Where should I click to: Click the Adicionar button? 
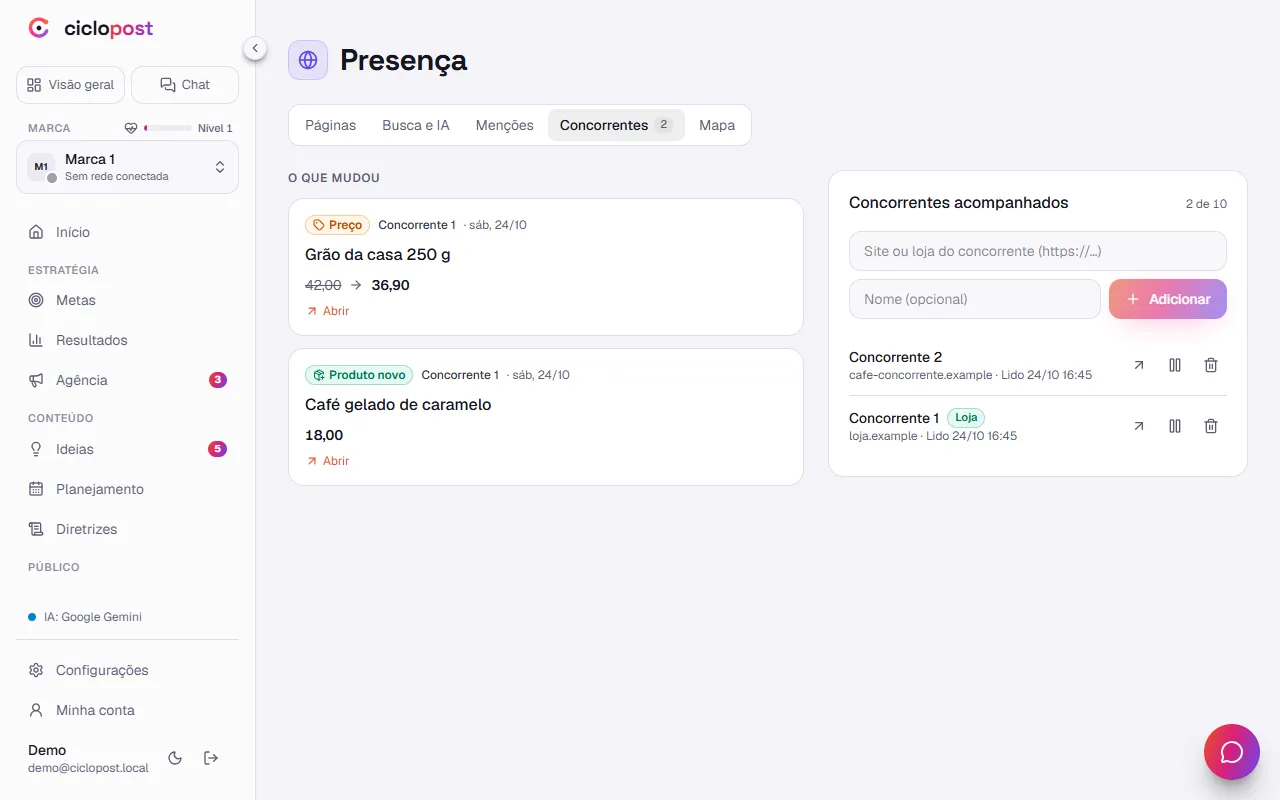tap(1168, 299)
